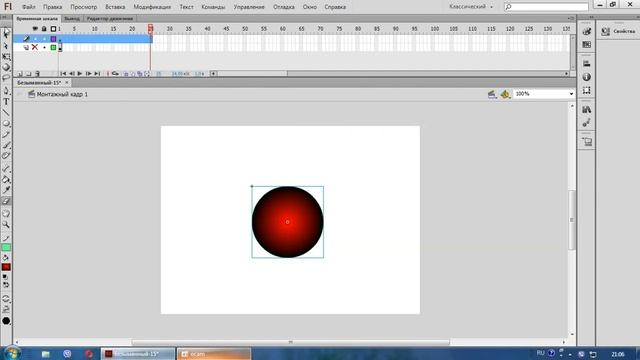The width and height of the screenshot is (640, 360).
Task: Select the 3D Rotation tool
Action: [6, 67]
